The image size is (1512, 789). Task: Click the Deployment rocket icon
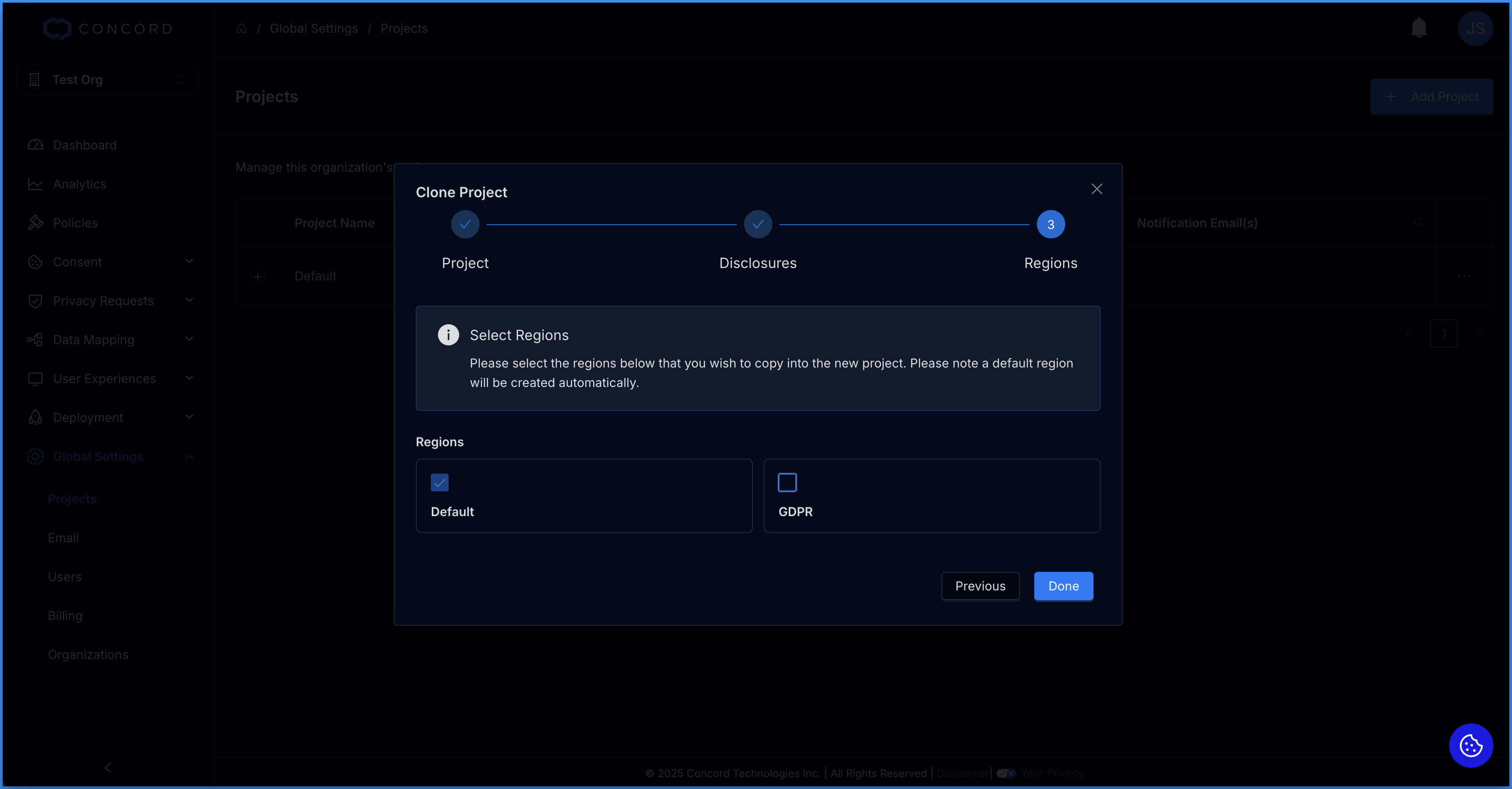pyautogui.click(x=35, y=417)
